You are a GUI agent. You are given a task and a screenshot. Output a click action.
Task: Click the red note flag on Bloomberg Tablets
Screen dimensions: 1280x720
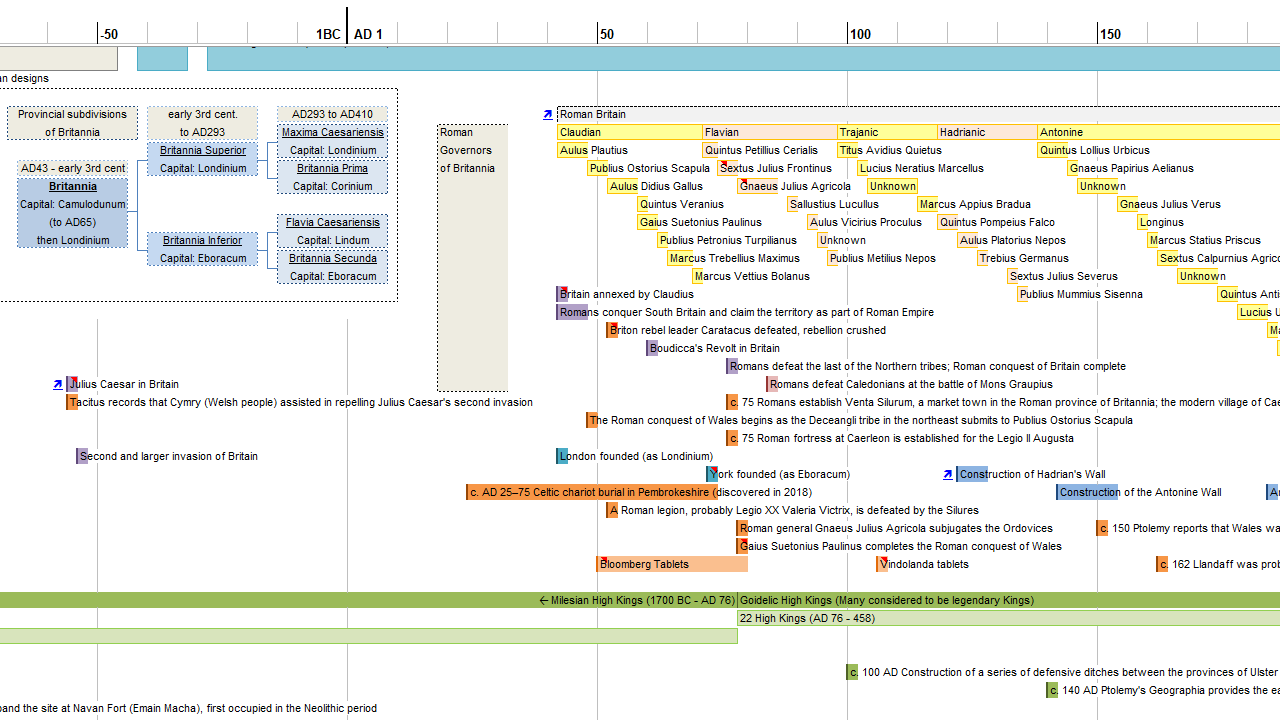[x=600, y=560]
